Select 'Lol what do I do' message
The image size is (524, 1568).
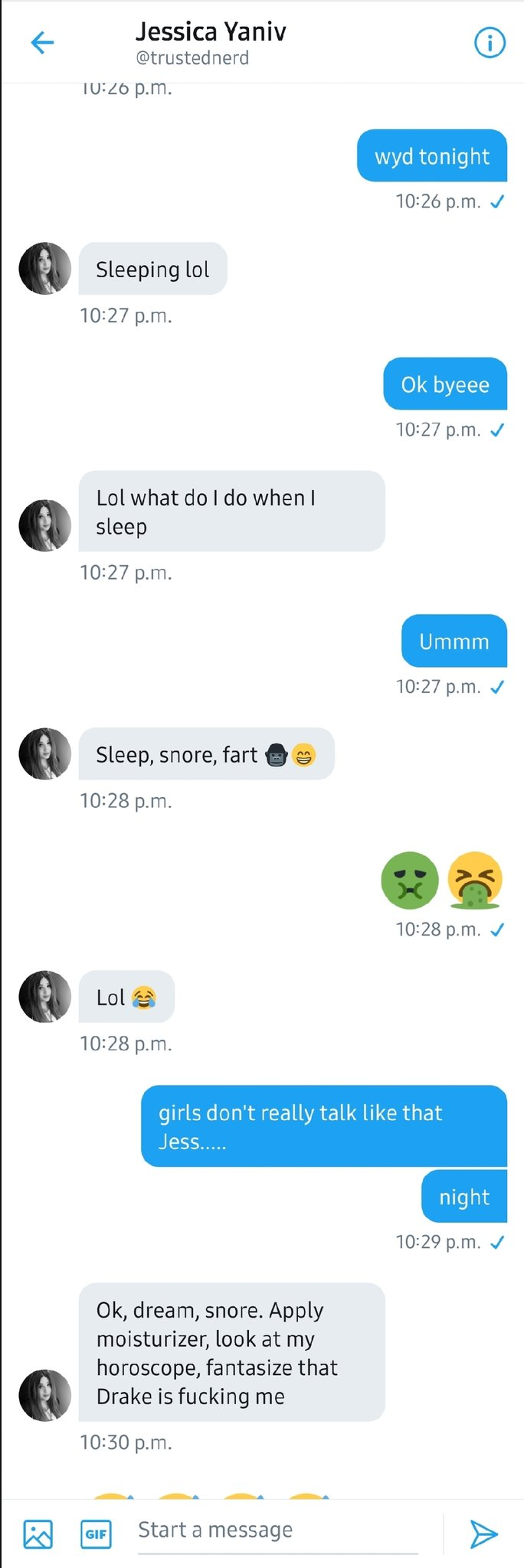click(x=231, y=511)
